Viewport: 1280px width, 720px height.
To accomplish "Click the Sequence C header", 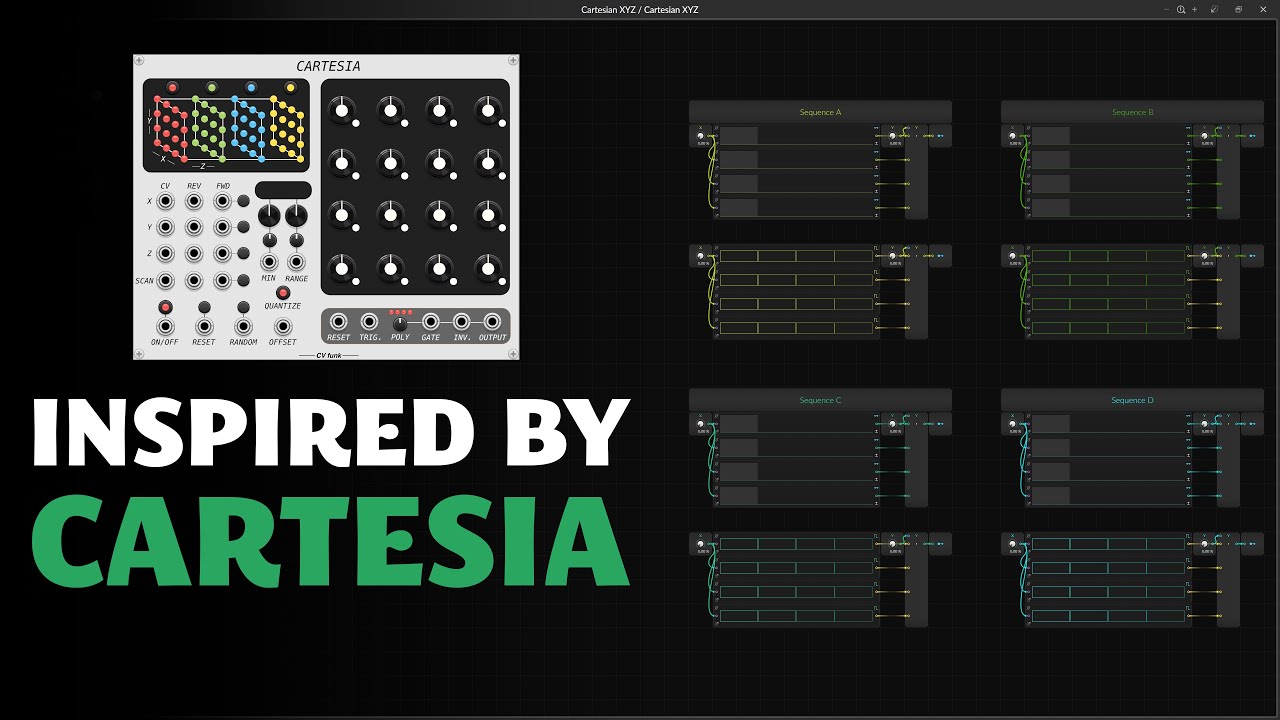I will 820,400.
